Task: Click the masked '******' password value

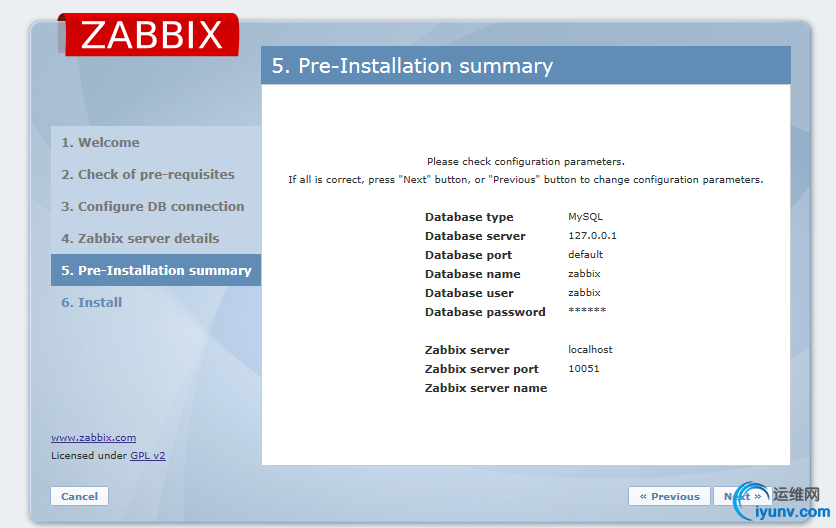Action: [x=587, y=310]
